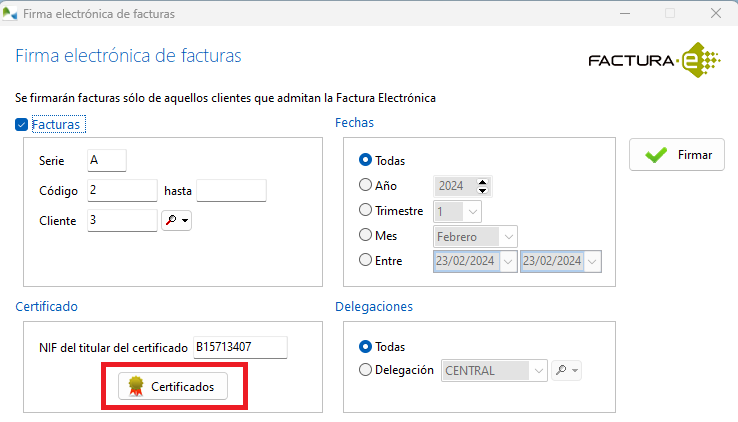Enable the Entre date range option

[365, 261]
